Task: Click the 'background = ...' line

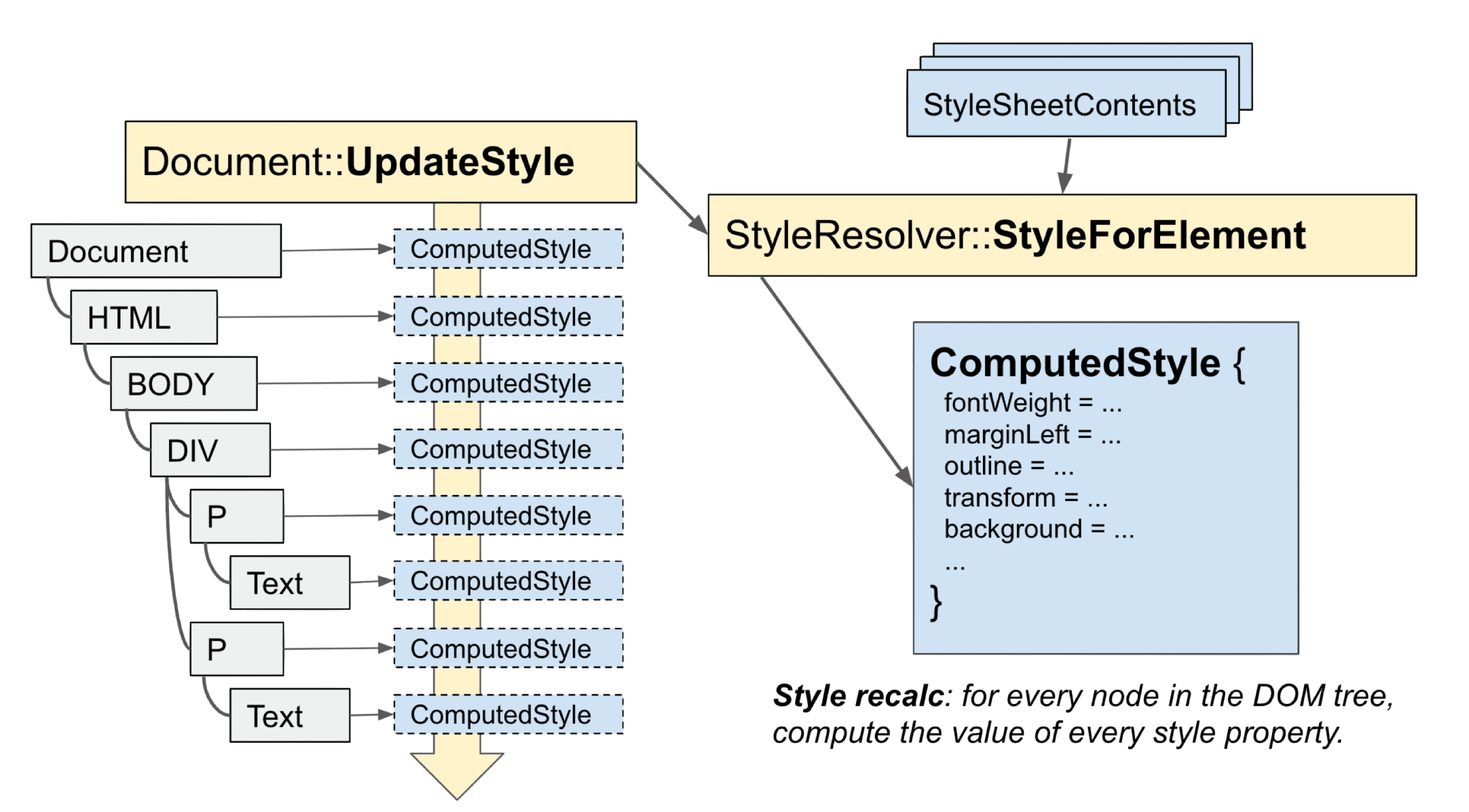Action: pos(1039,530)
